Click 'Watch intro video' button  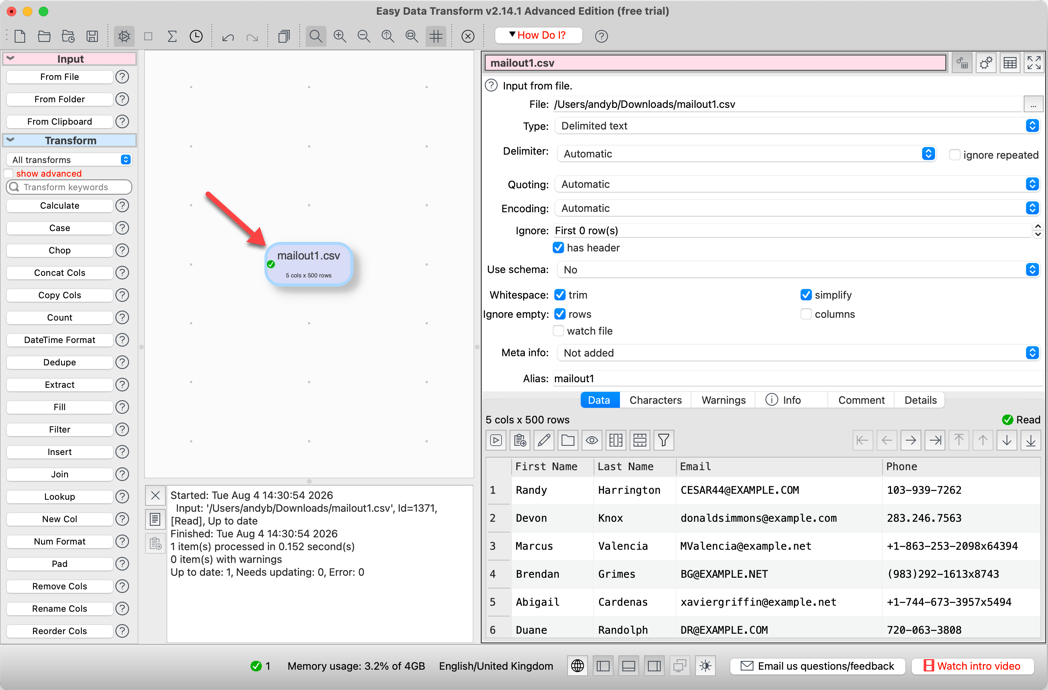coord(972,666)
